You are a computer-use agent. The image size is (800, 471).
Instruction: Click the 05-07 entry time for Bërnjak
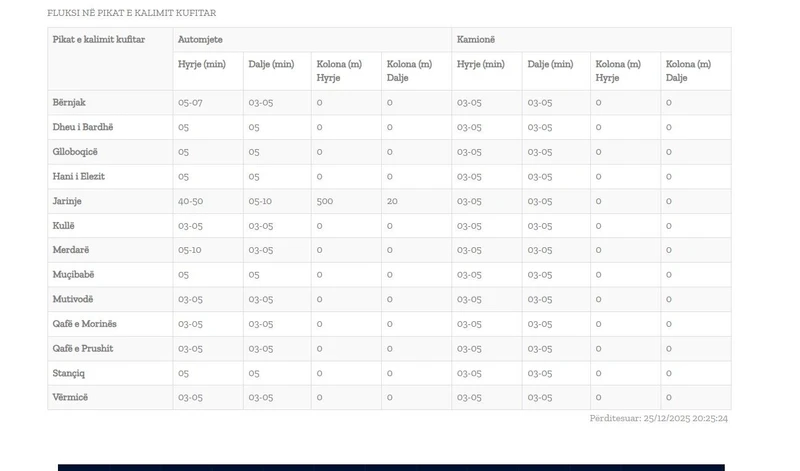[x=191, y=102]
